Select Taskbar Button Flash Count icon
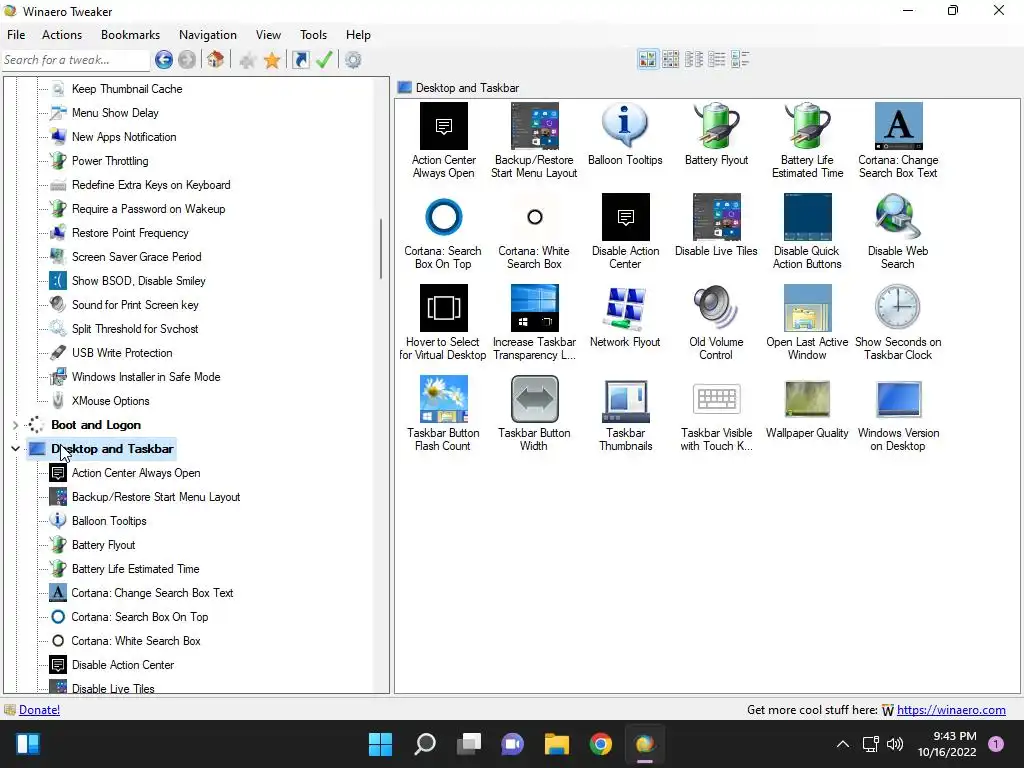Viewport: 1024px width, 768px height. (443, 398)
